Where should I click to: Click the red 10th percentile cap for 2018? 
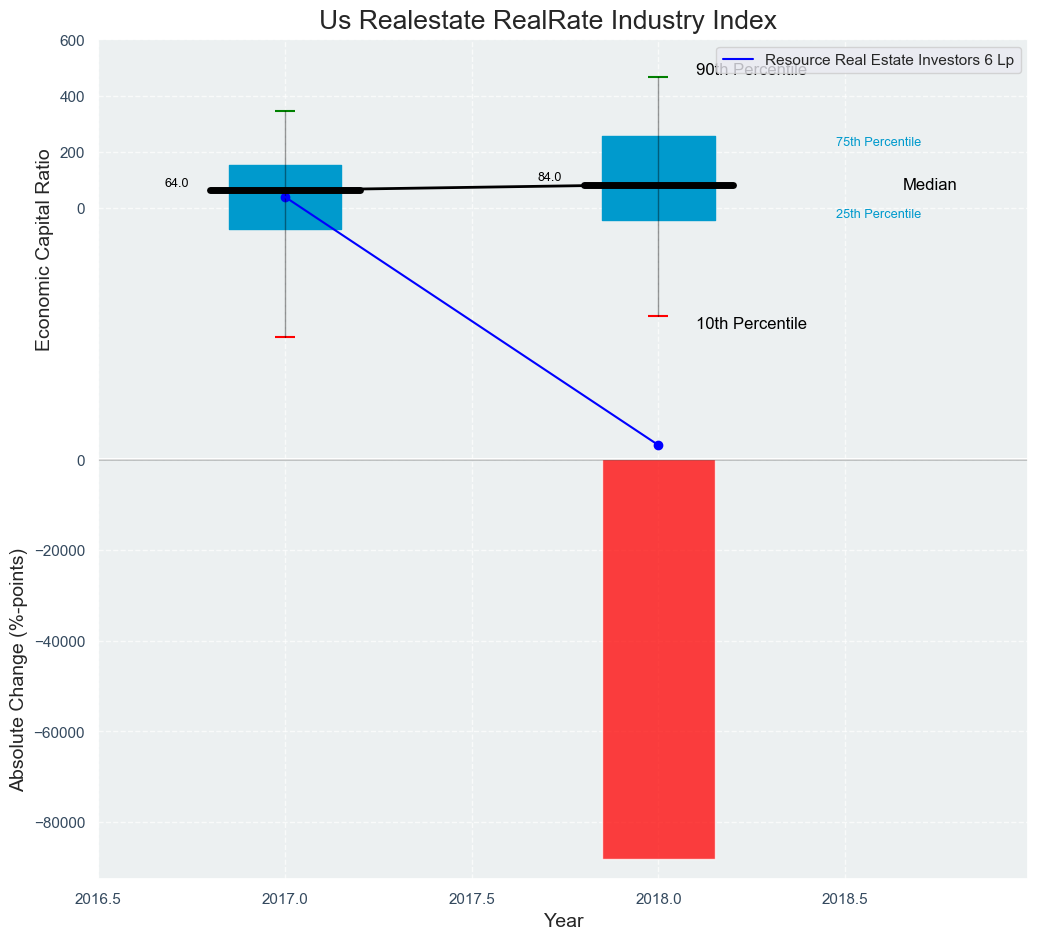point(658,316)
